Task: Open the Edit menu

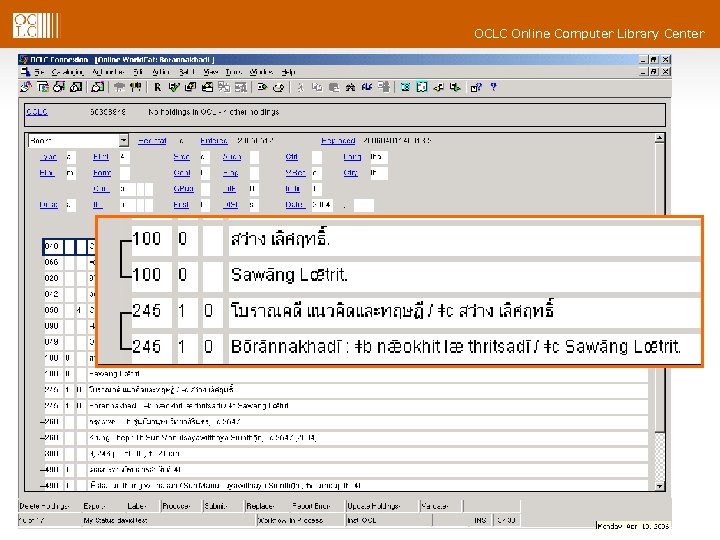Action: tap(138, 72)
